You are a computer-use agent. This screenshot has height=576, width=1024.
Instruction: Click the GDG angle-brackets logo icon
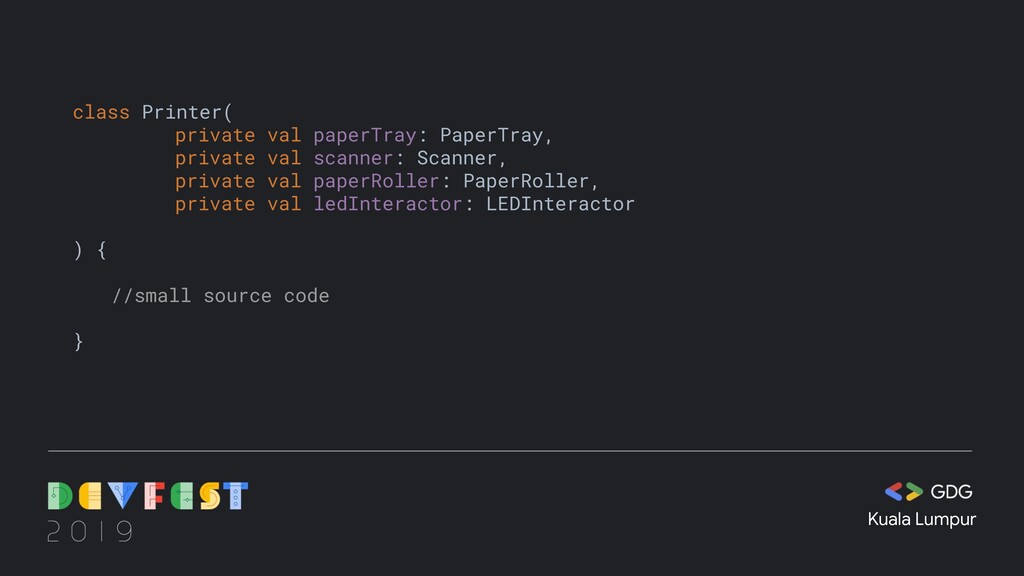904,491
